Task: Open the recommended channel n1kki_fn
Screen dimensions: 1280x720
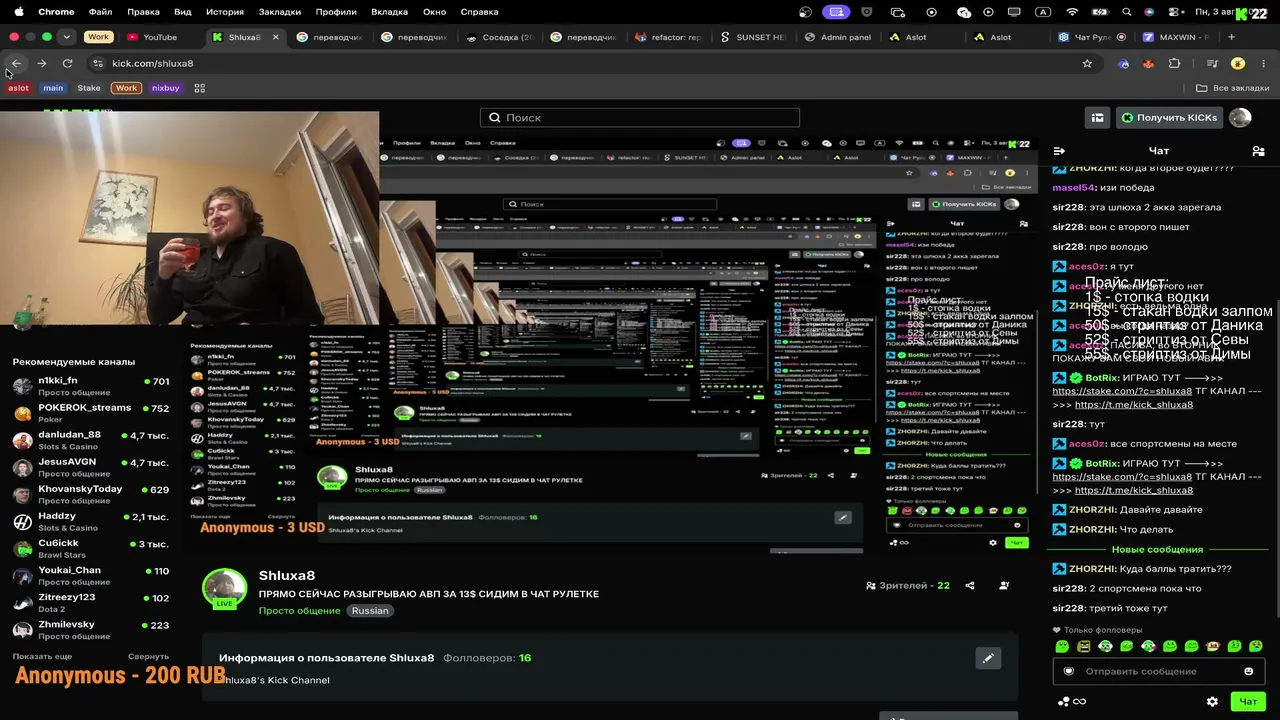Action: coord(91,386)
